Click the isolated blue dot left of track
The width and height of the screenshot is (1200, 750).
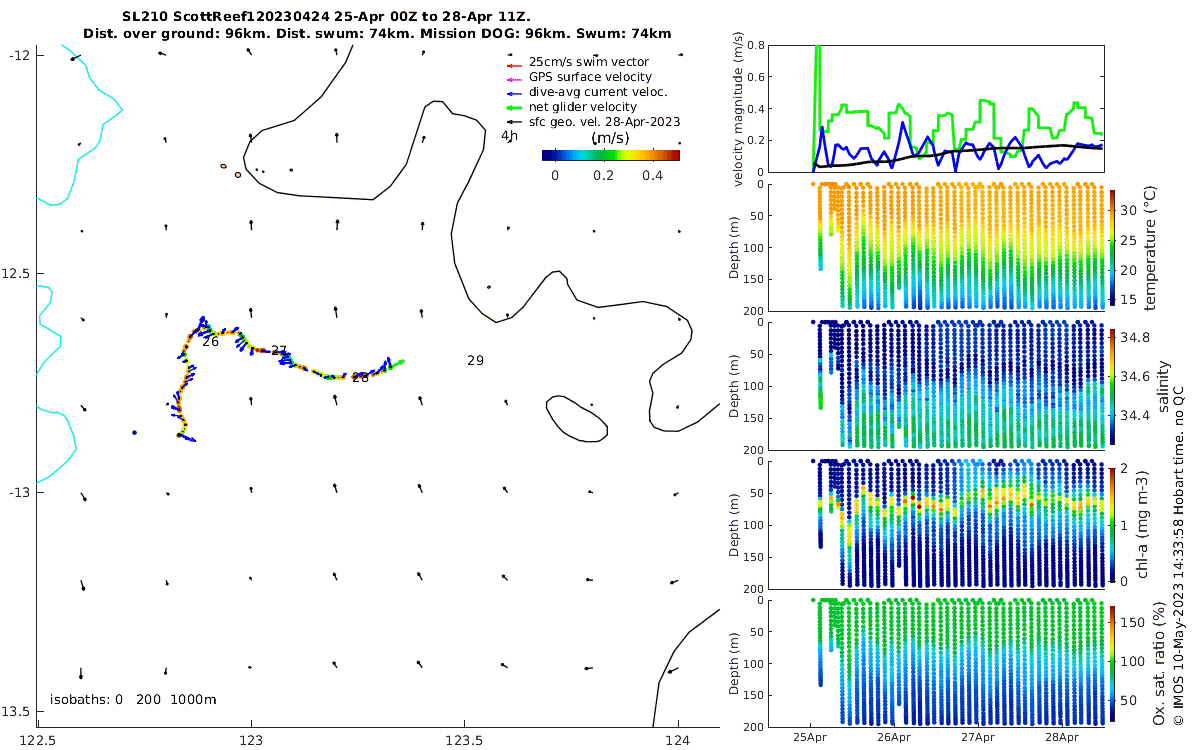[134, 433]
